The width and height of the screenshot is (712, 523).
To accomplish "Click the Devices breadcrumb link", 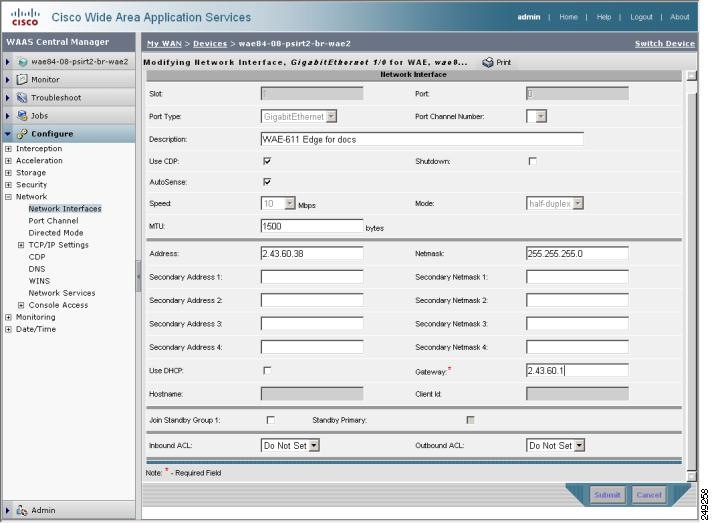I will click(x=210, y=44).
